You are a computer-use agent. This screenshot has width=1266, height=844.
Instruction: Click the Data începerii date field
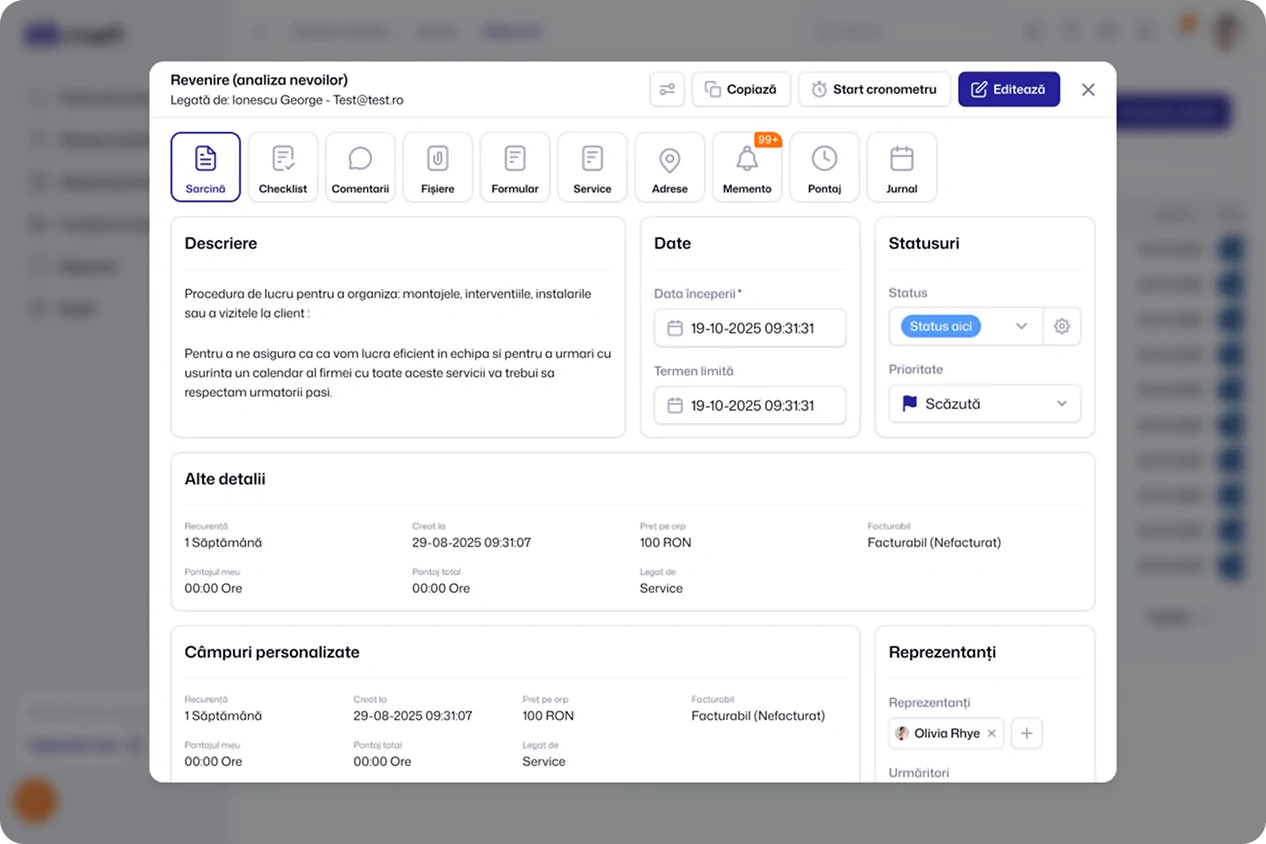click(x=750, y=328)
